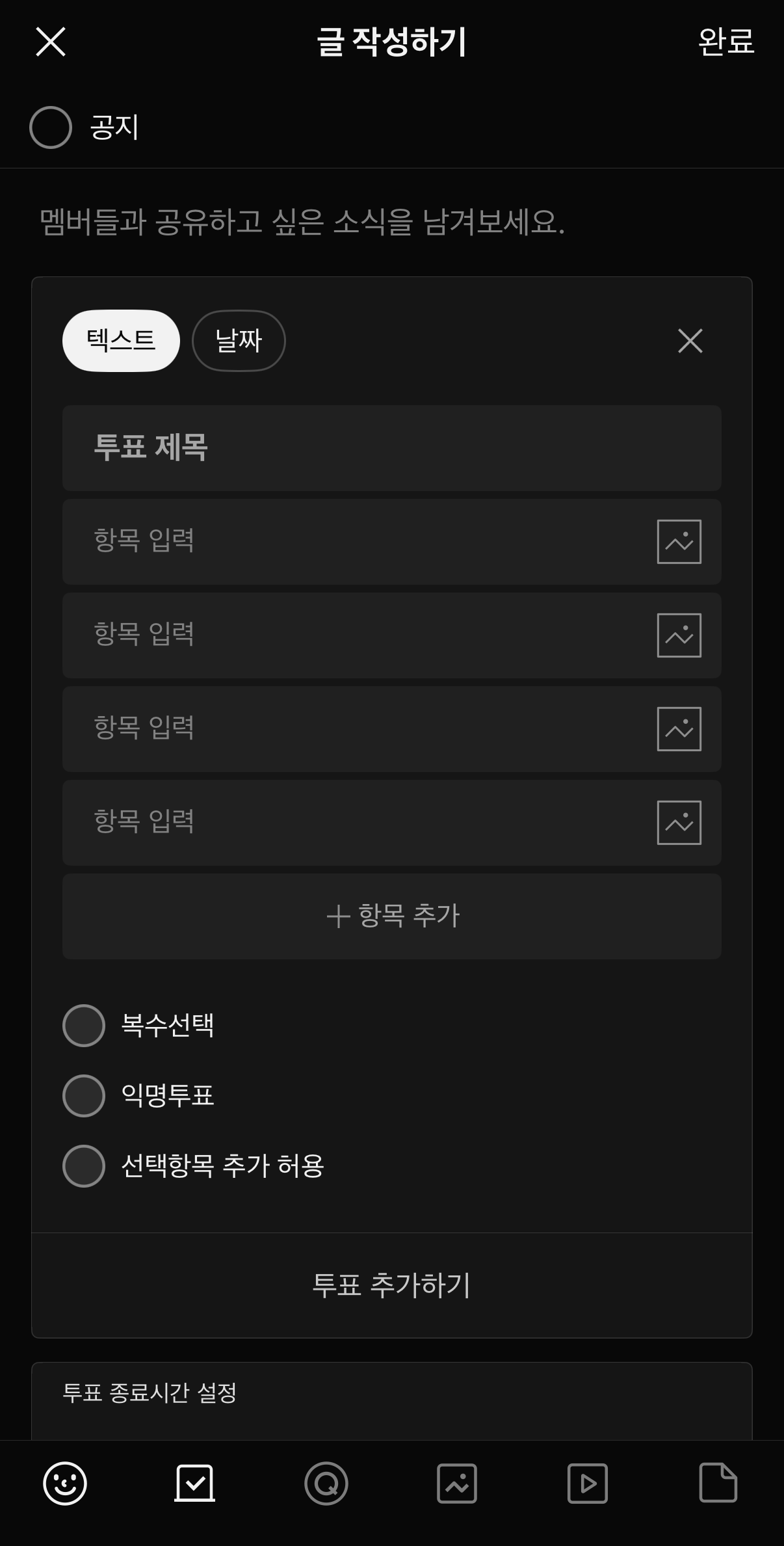Screen dimensions: 784x1546
Task: Select the 텍스트 poll type tab
Action: point(121,341)
